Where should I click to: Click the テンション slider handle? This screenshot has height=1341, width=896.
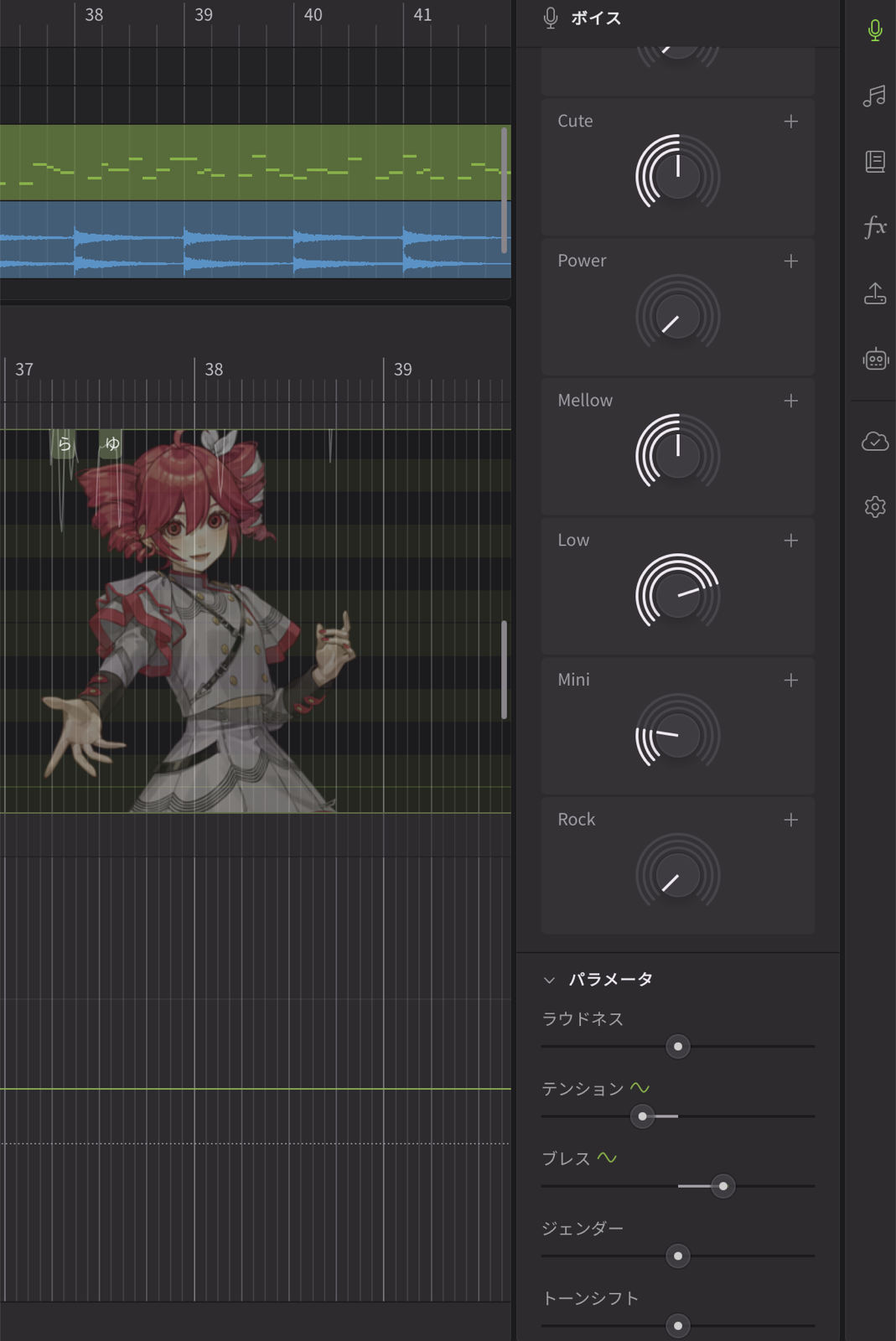click(642, 1116)
